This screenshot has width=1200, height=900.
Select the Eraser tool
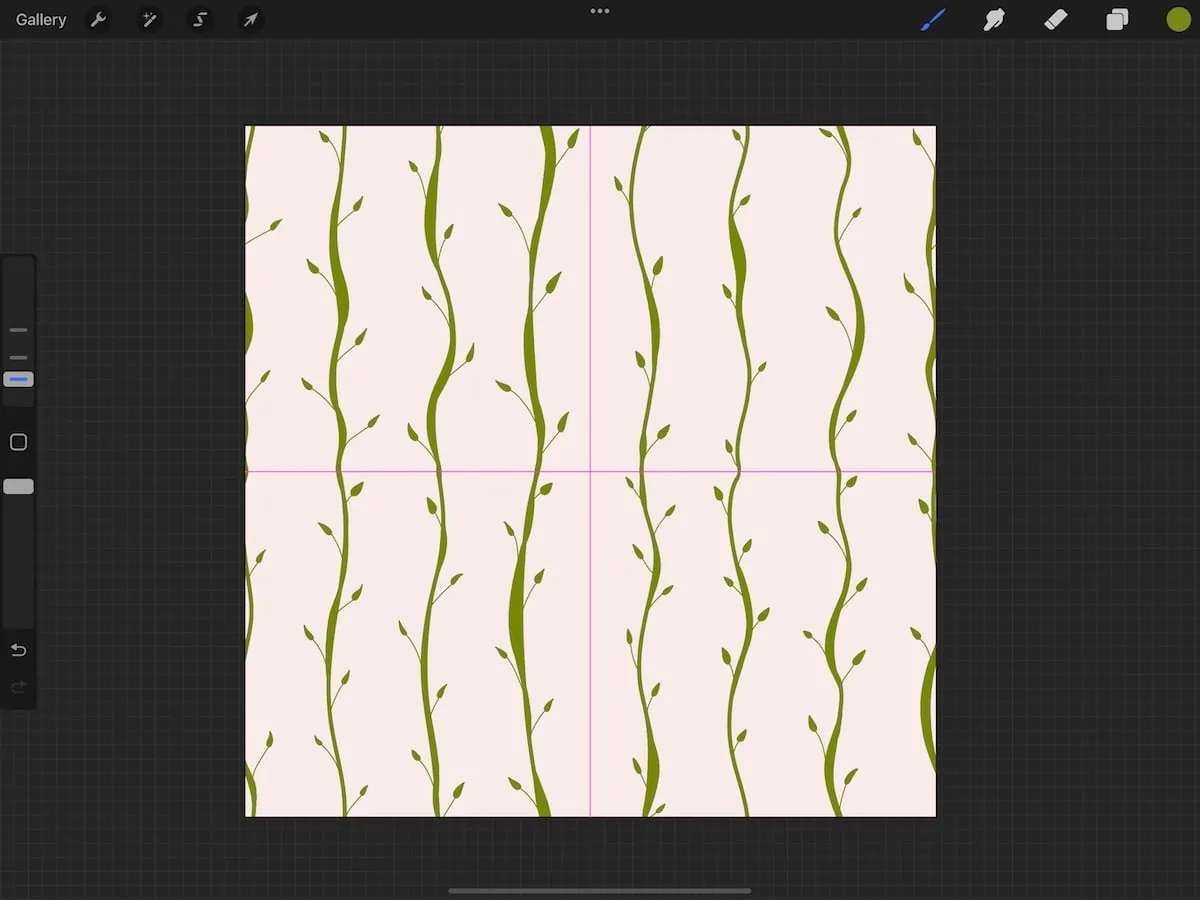1056,19
